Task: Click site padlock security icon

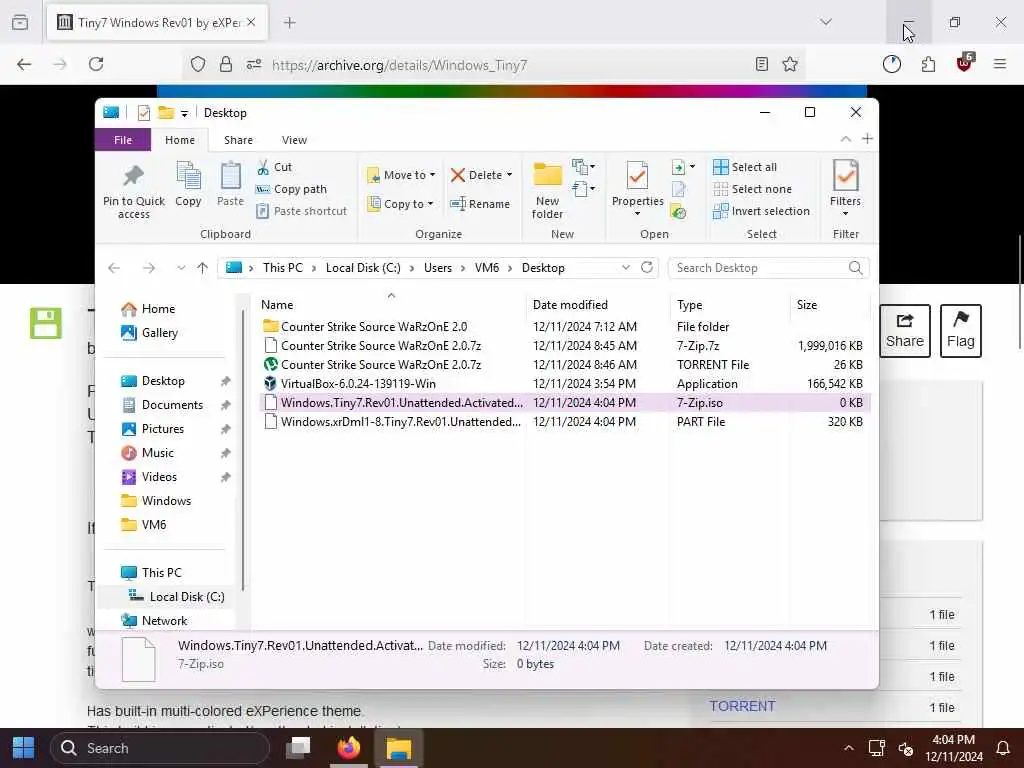Action: pyautogui.click(x=226, y=64)
